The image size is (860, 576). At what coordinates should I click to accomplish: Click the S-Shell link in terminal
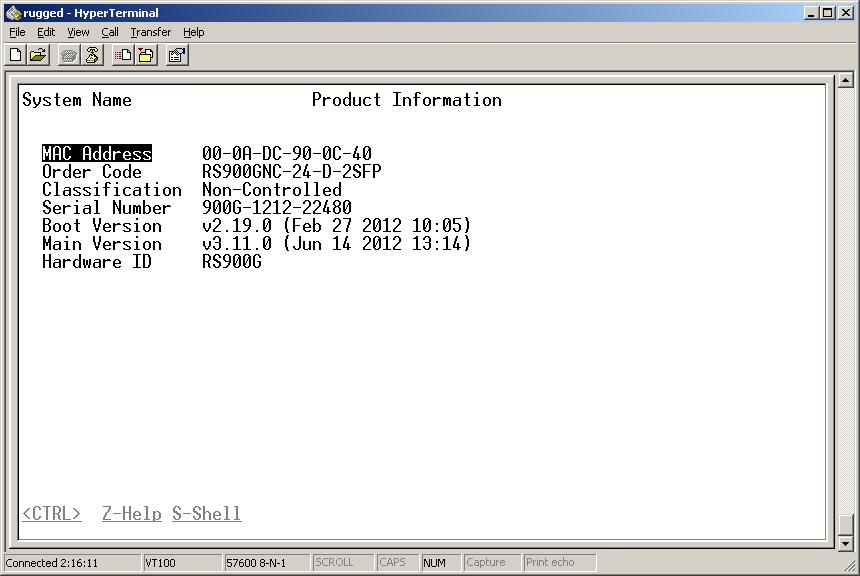click(206, 514)
